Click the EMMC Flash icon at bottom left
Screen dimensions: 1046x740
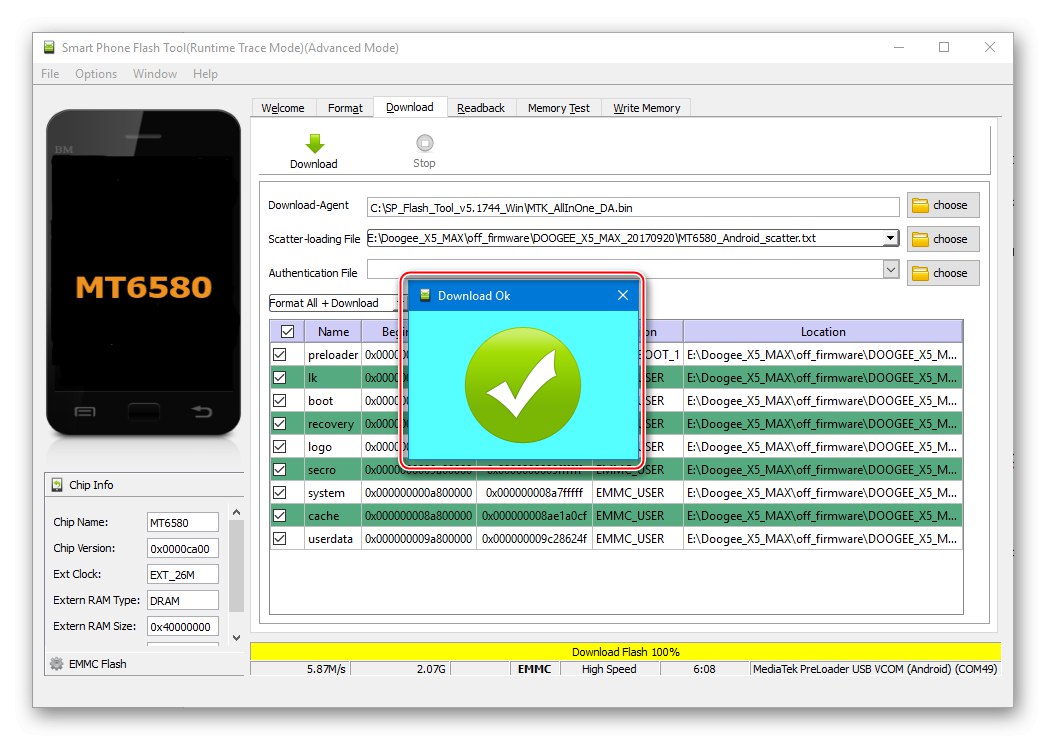tap(57, 663)
